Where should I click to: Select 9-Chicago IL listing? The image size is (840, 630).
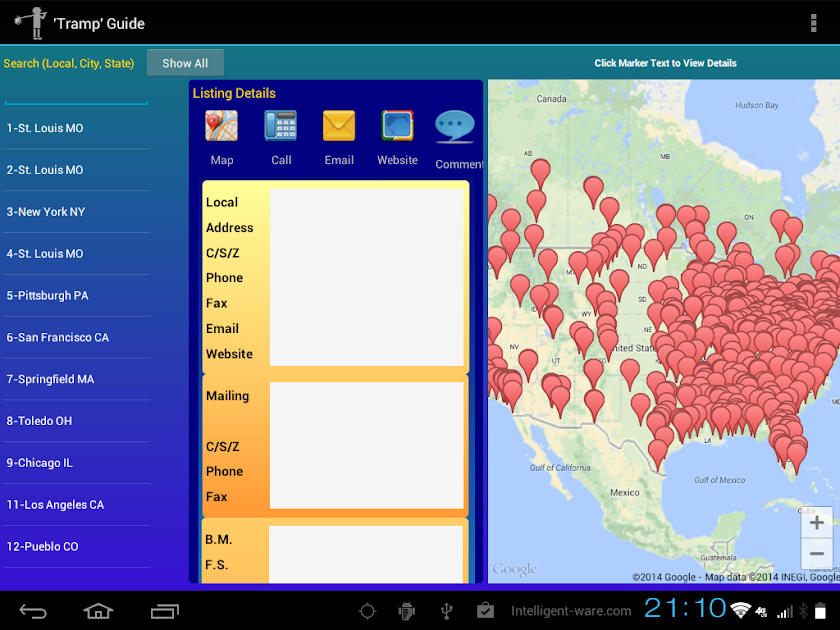(x=76, y=462)
